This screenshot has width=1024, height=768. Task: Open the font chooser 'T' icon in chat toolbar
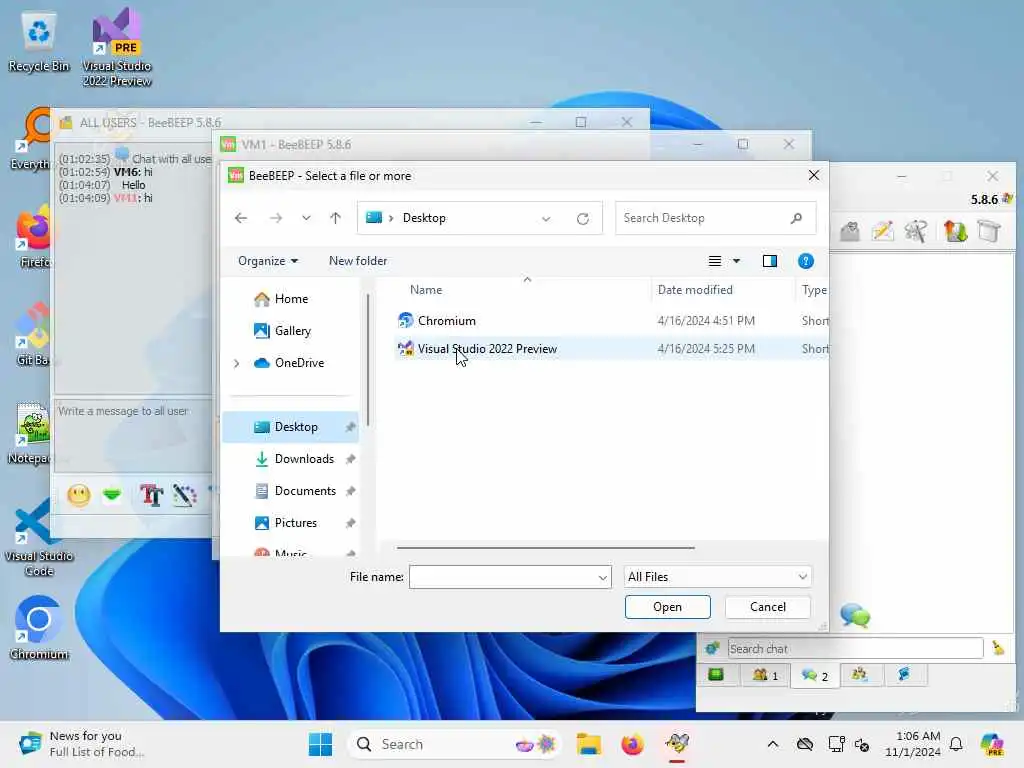tap(152, 496)
